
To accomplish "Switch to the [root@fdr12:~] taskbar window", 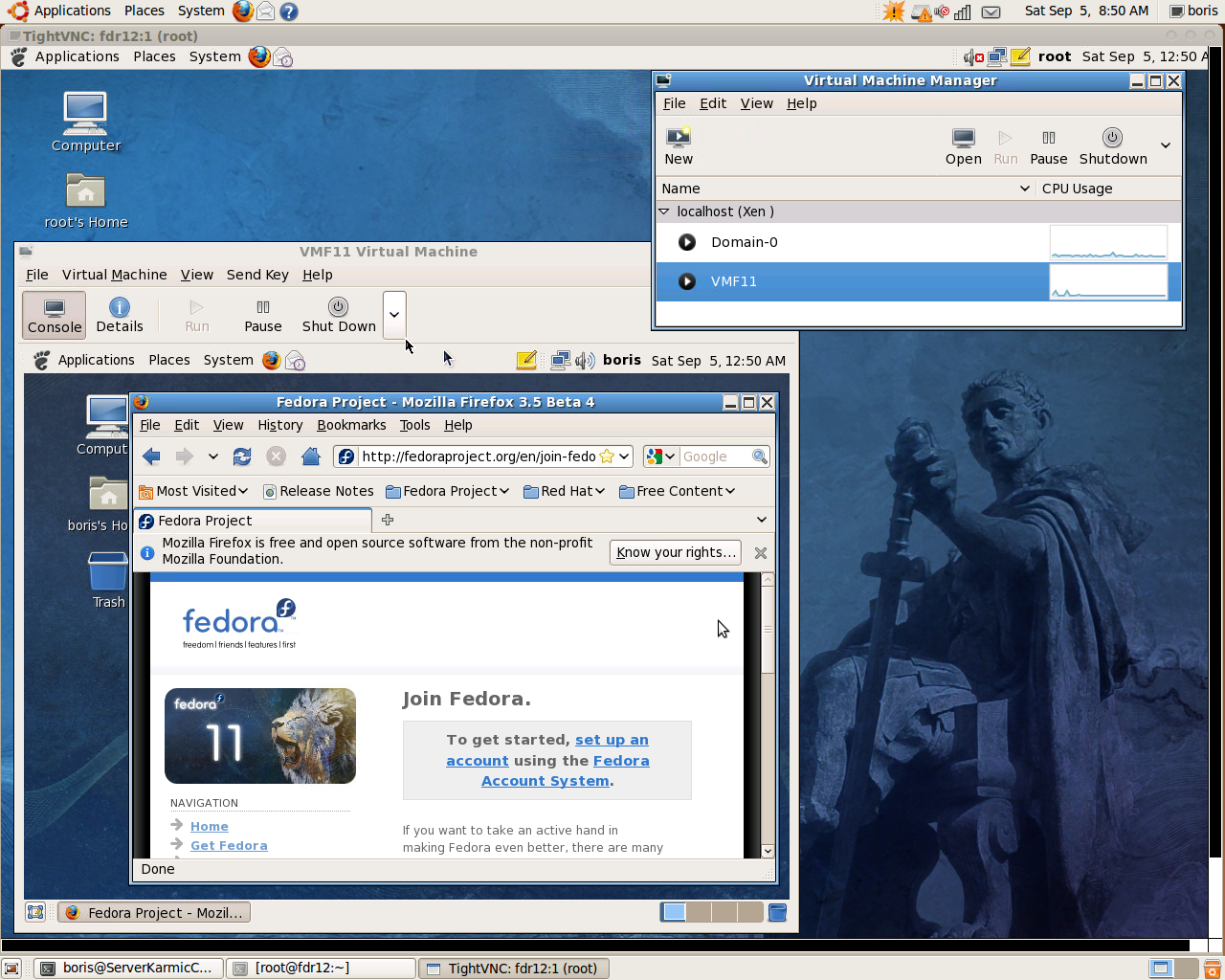I will point(321,969).
